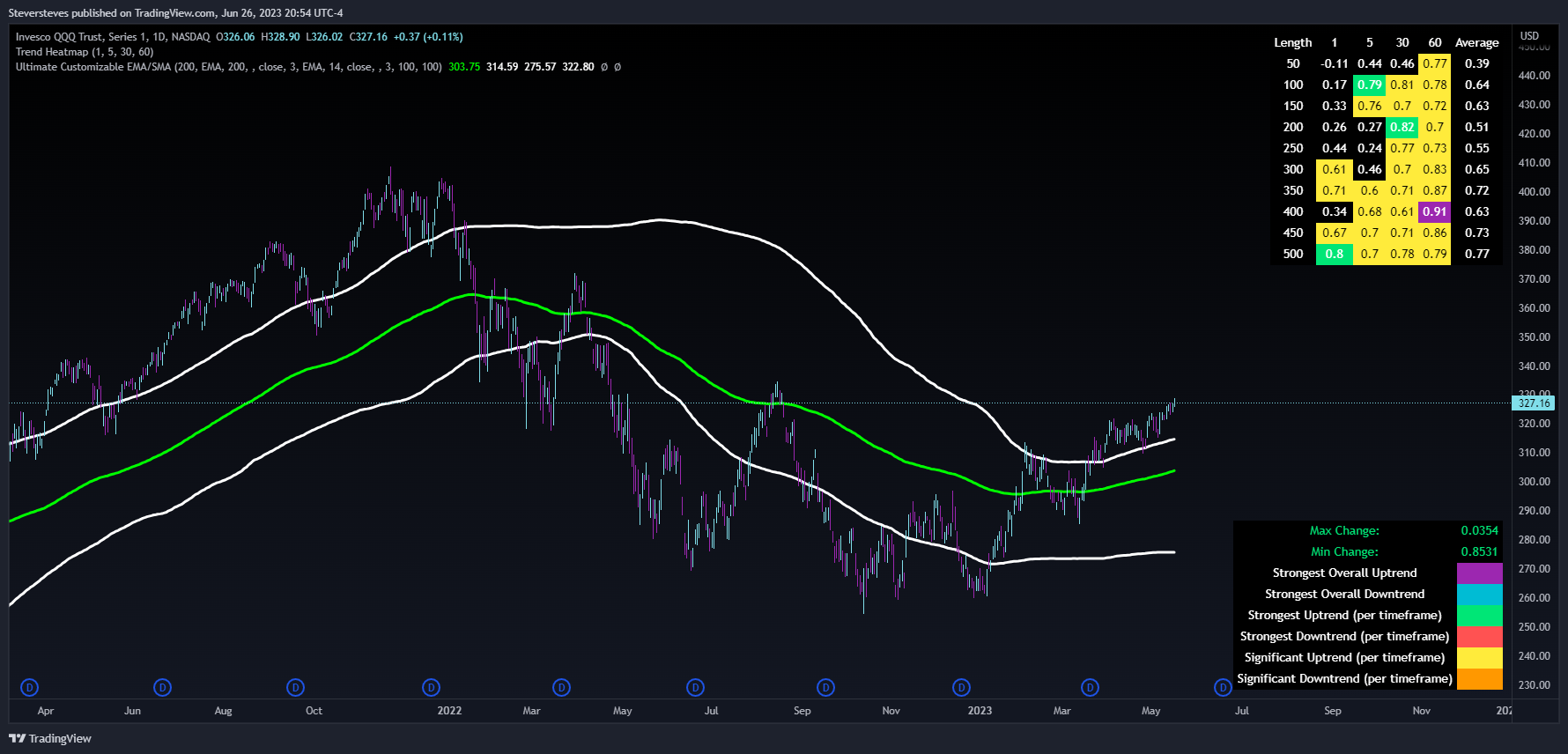Viewport: 1568px width, 754px height.
Task: Click the +0.37 (+0.11%) change value
Action: (x=428, y=37)
